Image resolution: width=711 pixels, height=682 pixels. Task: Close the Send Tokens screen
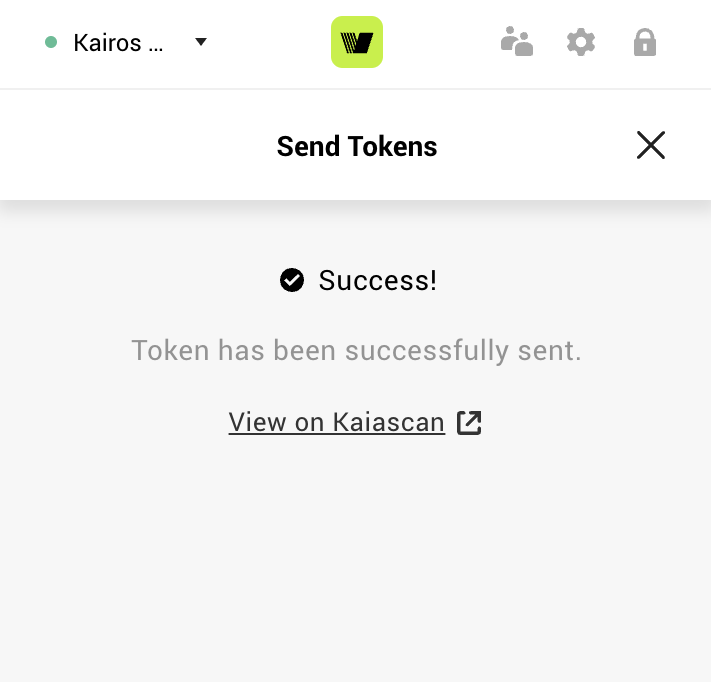(651, 145)
